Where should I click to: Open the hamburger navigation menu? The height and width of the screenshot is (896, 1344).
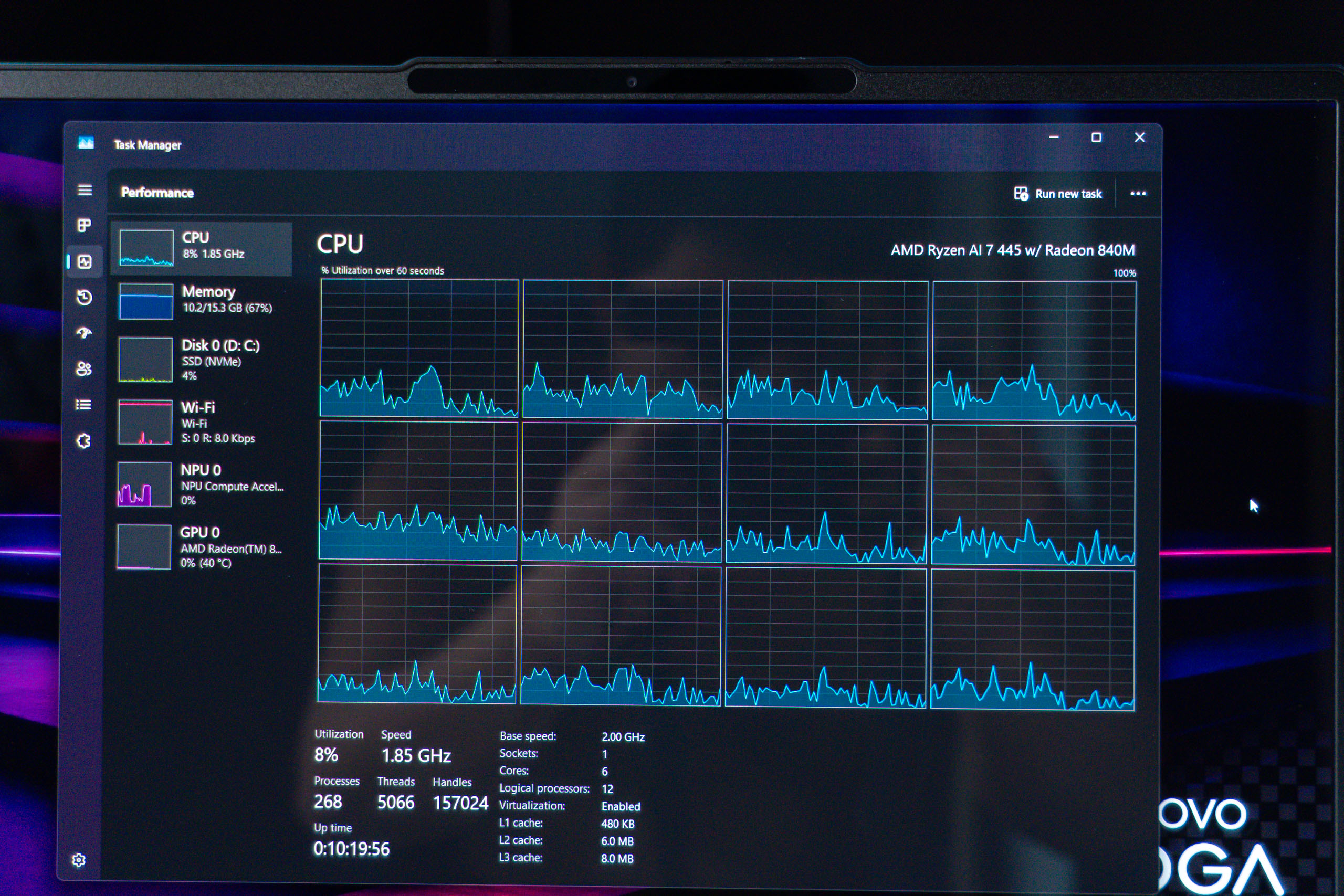pyautogui.click(x=85, y=189)
